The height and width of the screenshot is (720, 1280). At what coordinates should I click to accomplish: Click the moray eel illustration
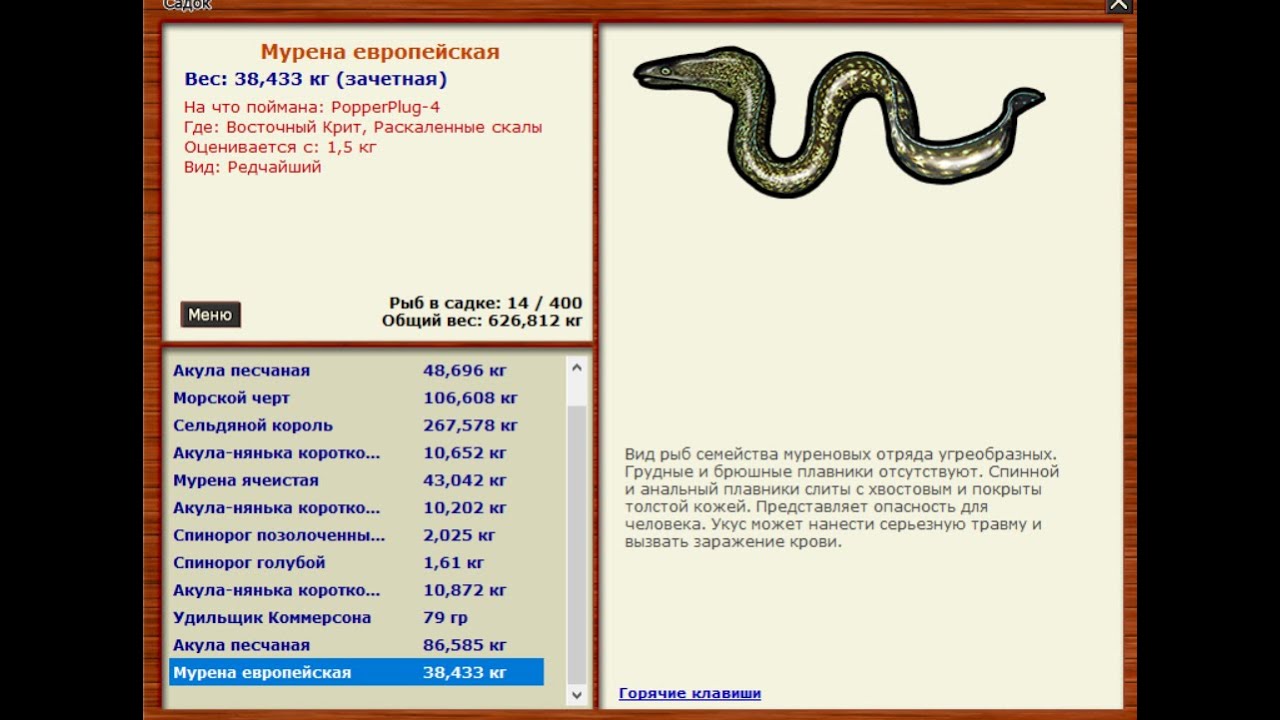click(838, 120)
